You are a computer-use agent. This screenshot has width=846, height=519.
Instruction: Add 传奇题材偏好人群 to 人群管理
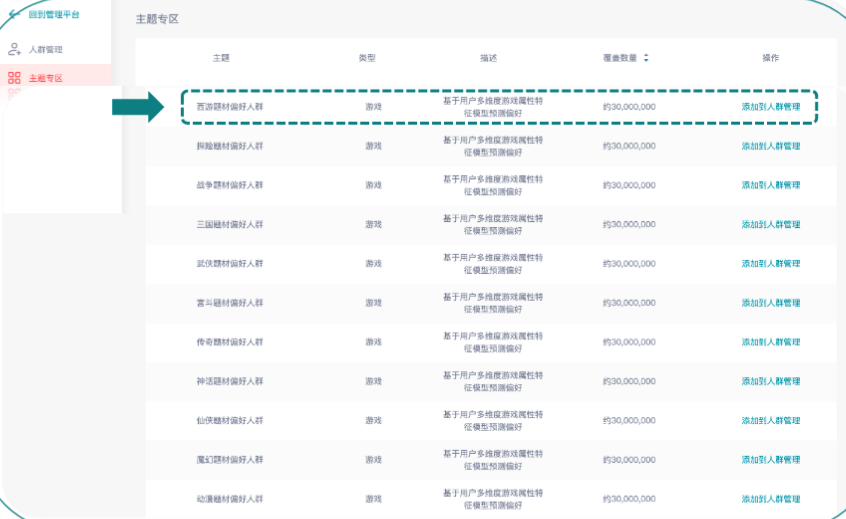pos(770,342)
